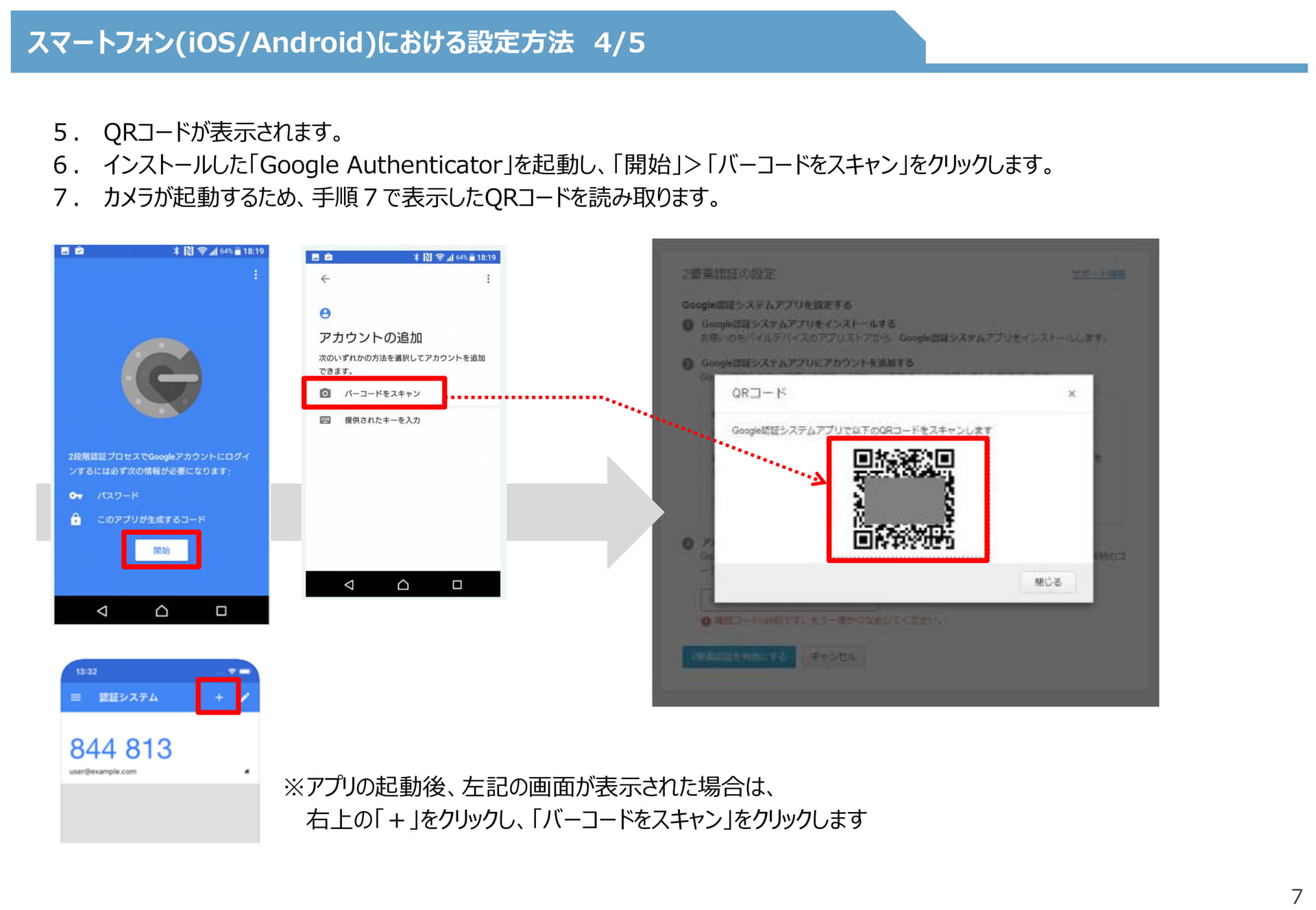Click the 18:19 clock on the blue welcome screen

tap(254, 251)
